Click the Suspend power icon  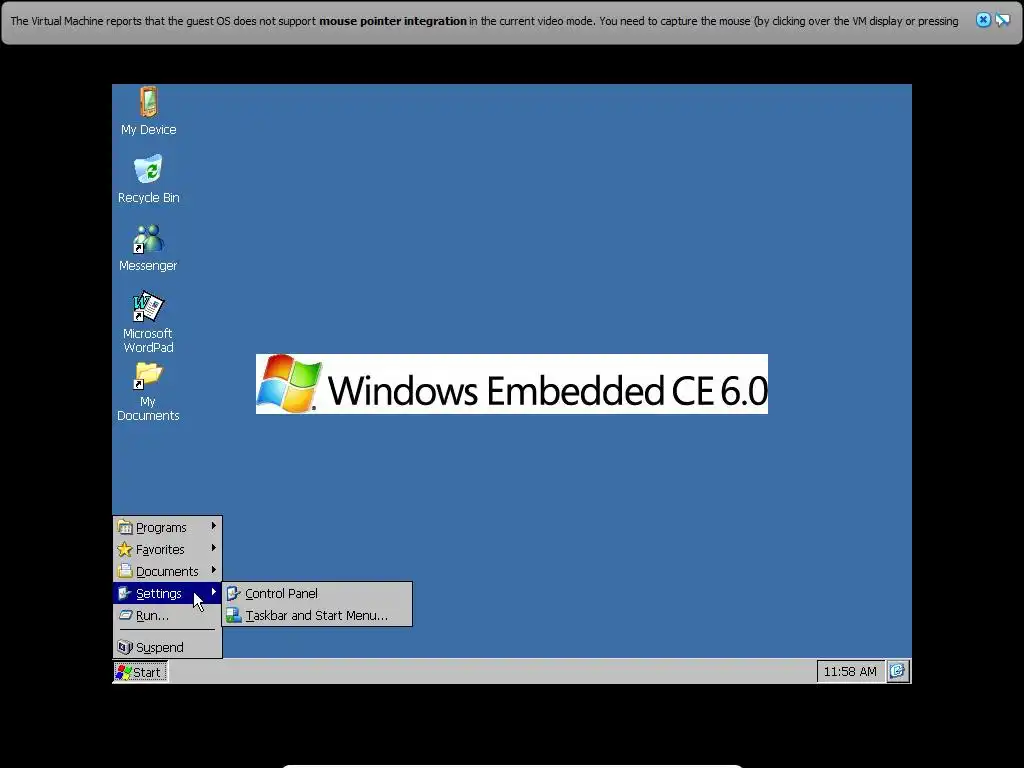tap(125, 647)
